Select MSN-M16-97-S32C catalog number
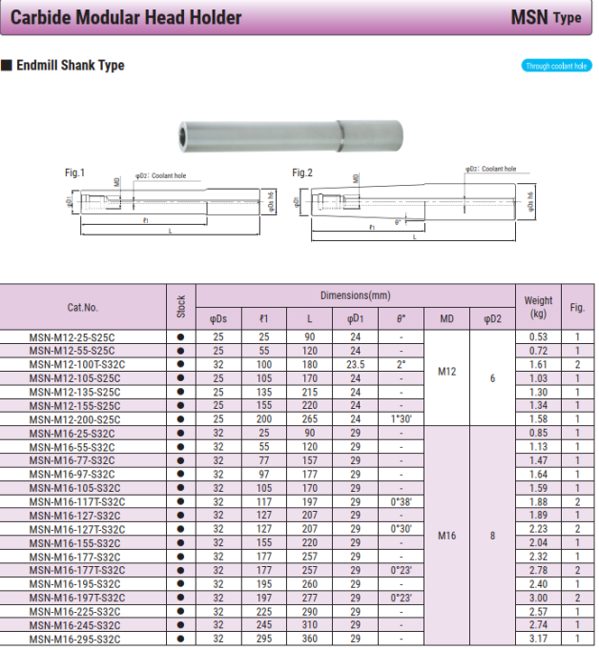Screen dimensions: 599x650 pyautogui.click(x=72, y=474)
